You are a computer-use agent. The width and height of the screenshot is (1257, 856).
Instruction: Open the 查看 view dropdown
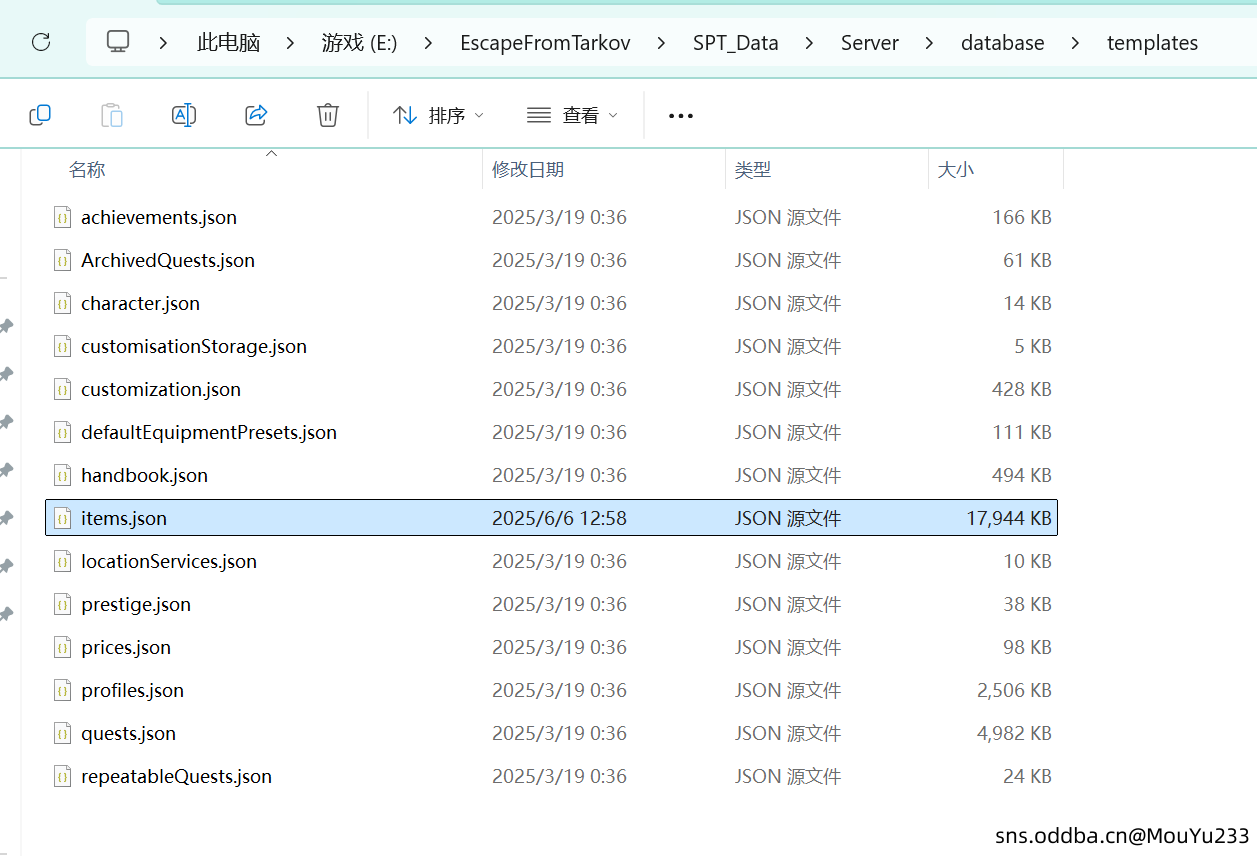[x=572, y=115]
